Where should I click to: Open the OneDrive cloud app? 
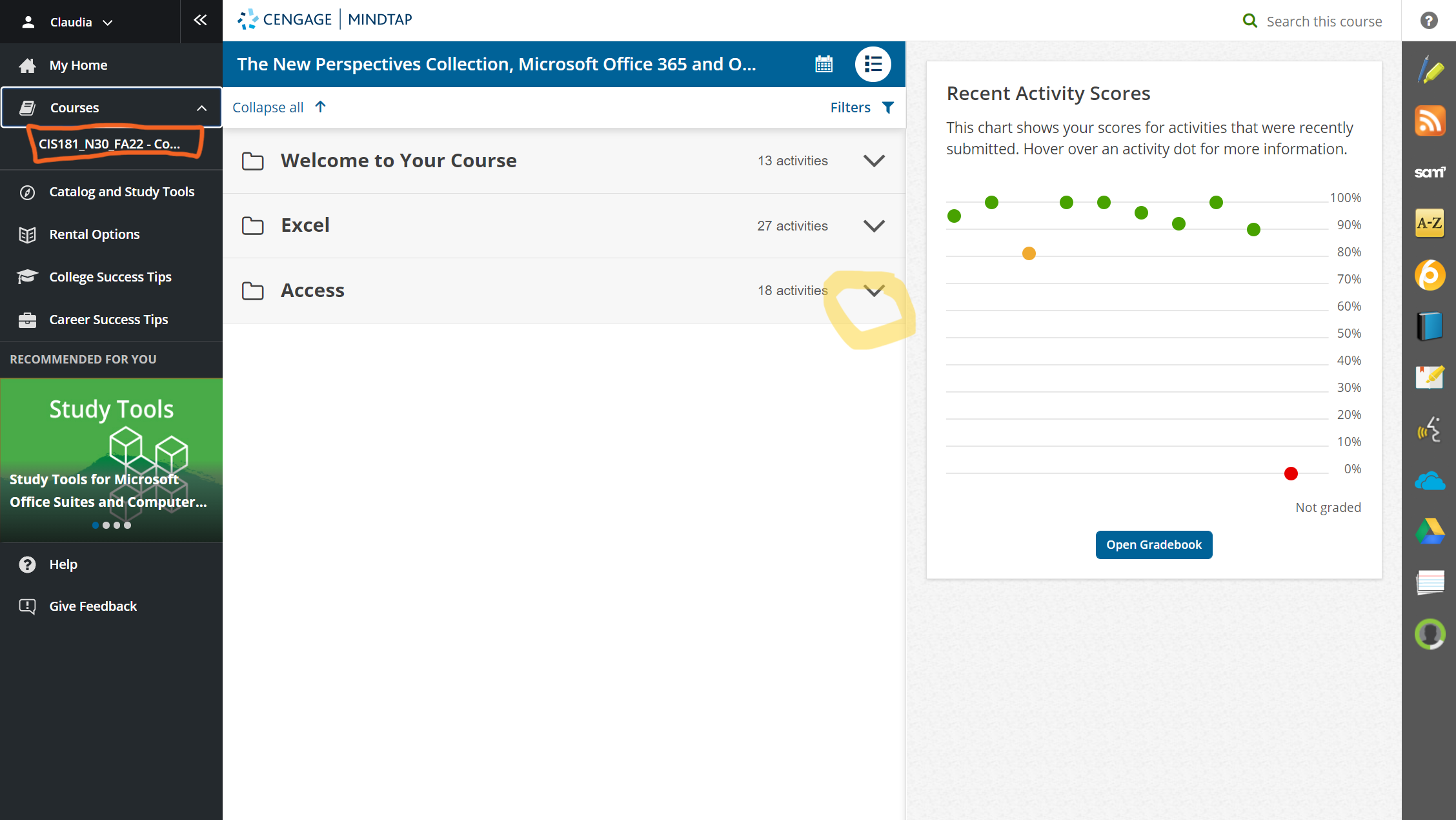click(1430, 481)
